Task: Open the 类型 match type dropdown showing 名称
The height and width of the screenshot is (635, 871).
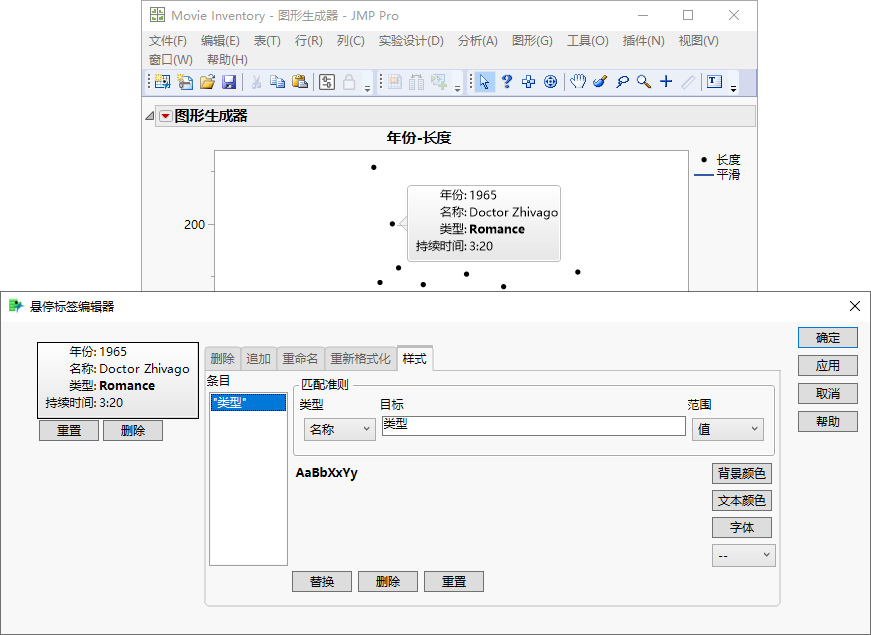Action: [339, 429]
